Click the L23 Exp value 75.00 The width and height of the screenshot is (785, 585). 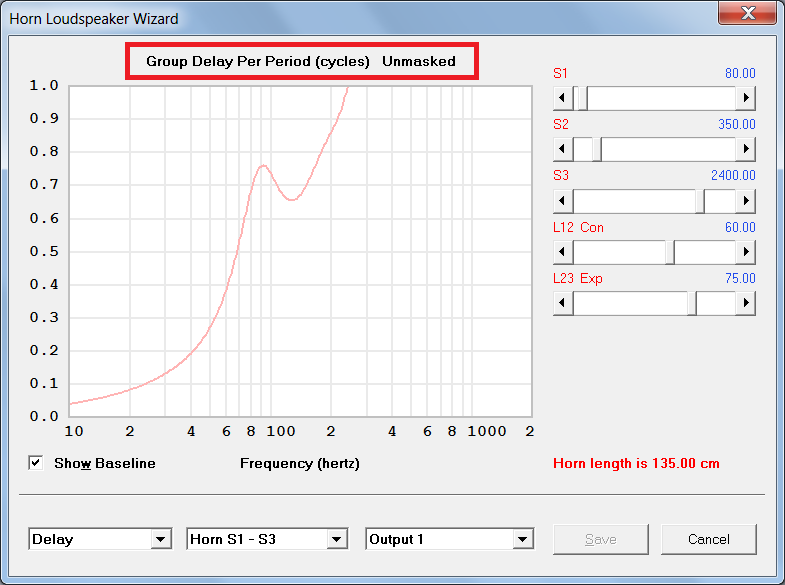[x=740, y=279]
